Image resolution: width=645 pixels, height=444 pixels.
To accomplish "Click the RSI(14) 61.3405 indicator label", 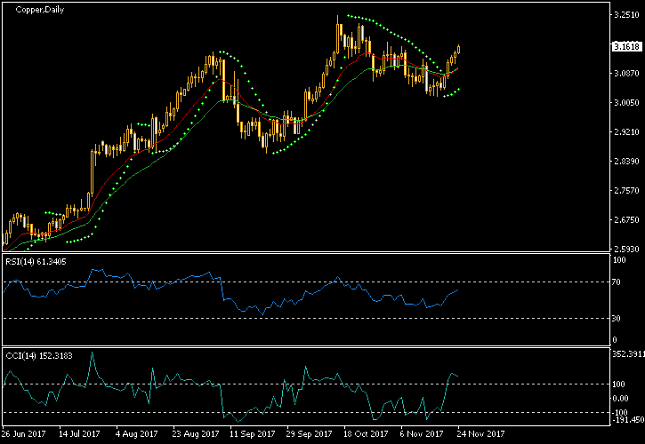I will click(x=36, y=262).
